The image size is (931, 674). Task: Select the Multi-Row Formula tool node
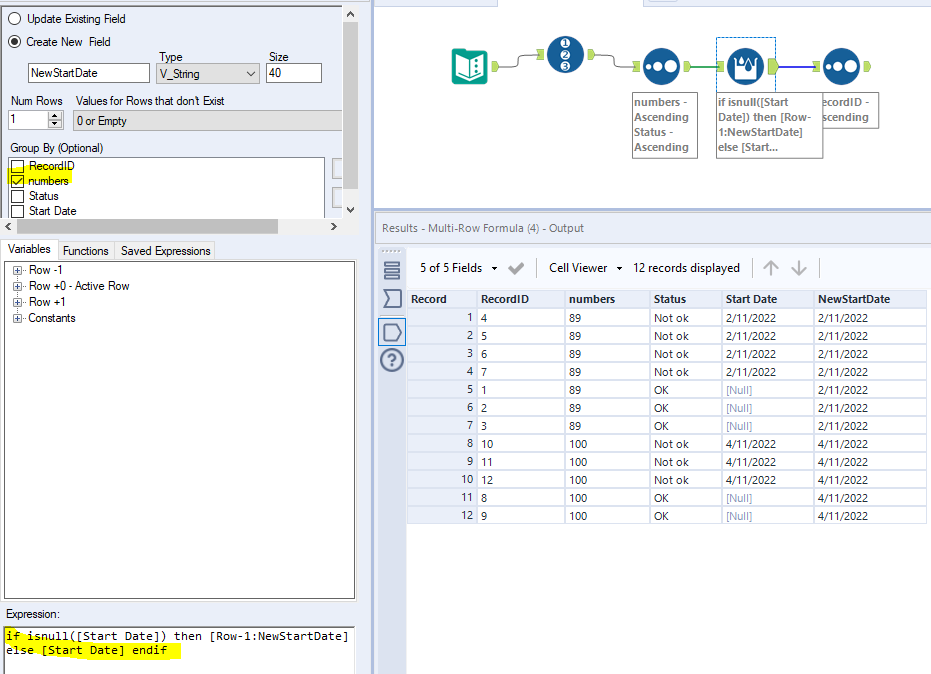coord(745,67)
